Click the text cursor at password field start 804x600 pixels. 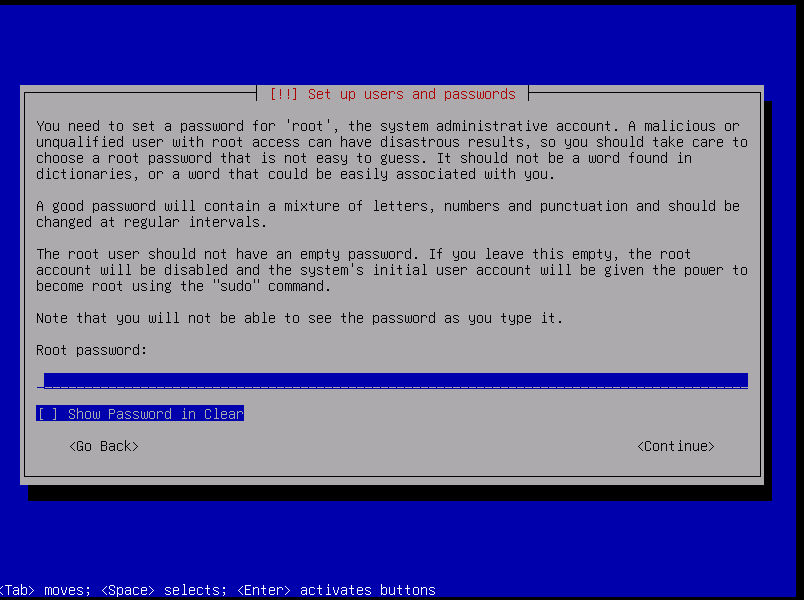(40, 381)
